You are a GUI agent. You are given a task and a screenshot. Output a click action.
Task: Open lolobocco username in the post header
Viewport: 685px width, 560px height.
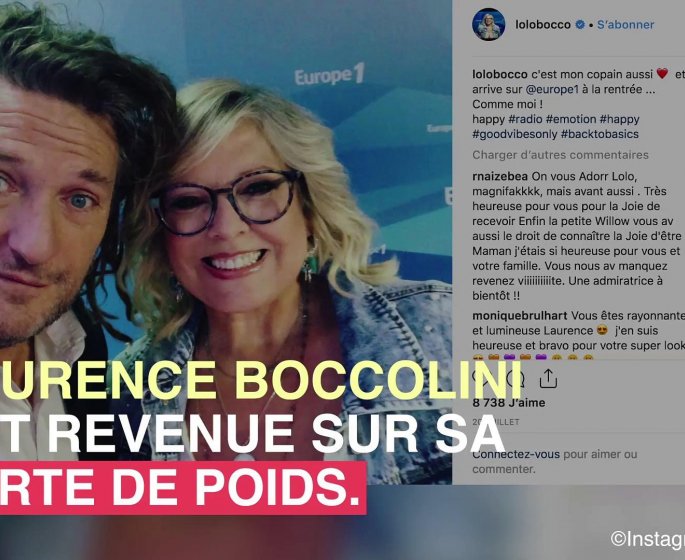point(543,25)
